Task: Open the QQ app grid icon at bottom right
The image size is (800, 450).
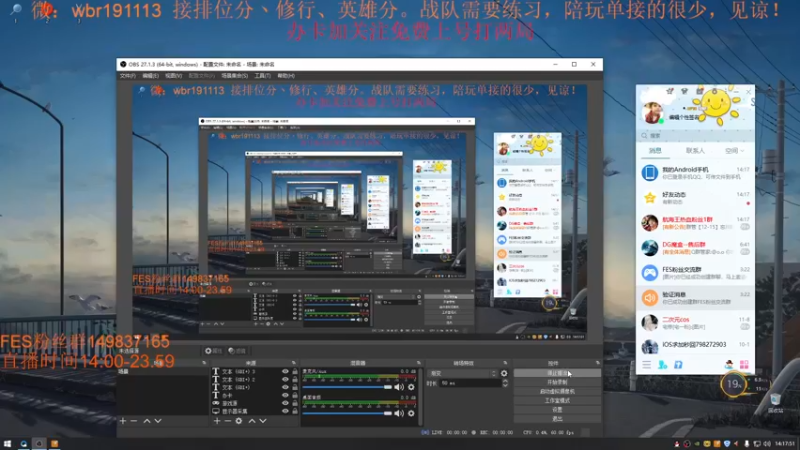Action: 744,365
